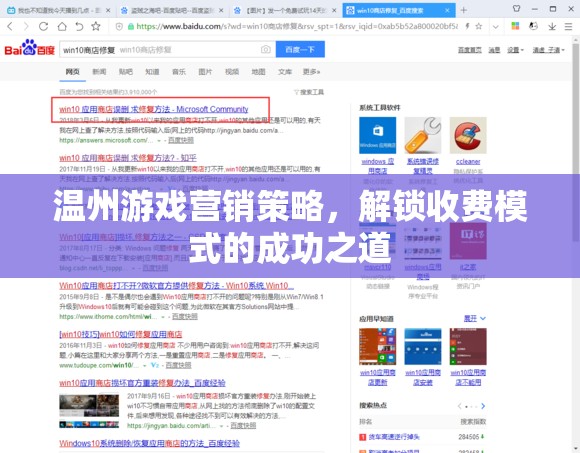The image size is (580, 453).
Task: Click the wrench system repair tool thumbnail
Action: coord(422,135)
